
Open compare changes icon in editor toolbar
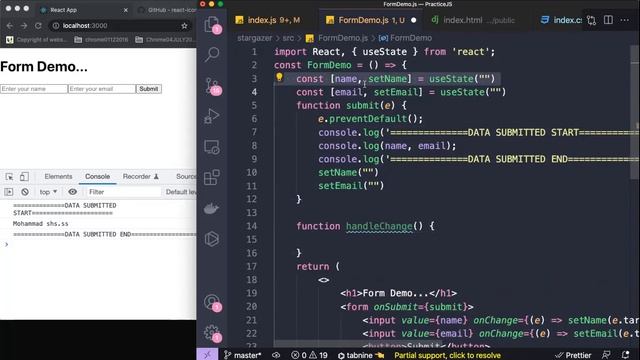click(591, 20)
